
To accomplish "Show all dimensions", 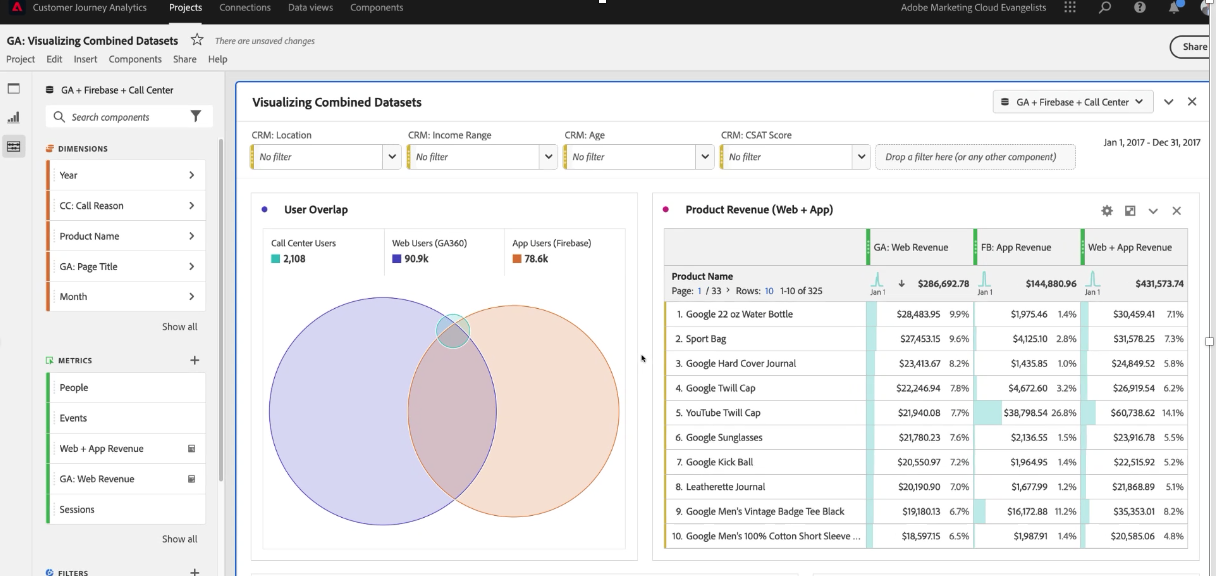I will point(180,327).
